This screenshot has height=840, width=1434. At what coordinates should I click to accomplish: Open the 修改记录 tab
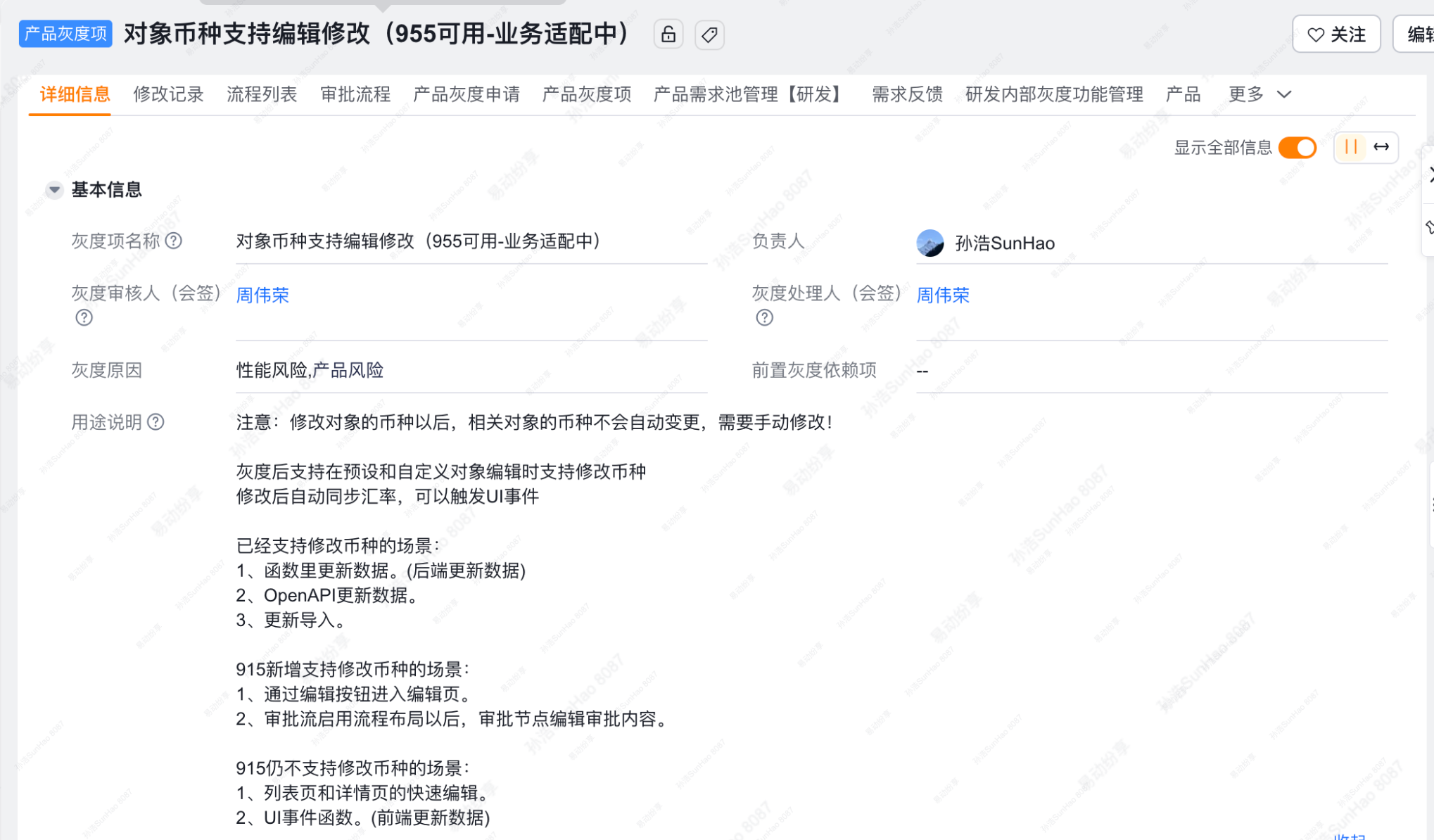click(x=168, y=94)
